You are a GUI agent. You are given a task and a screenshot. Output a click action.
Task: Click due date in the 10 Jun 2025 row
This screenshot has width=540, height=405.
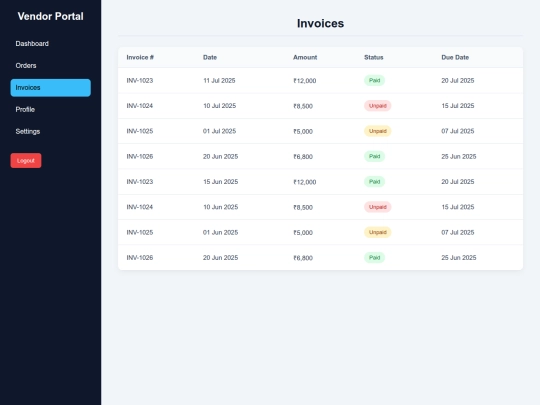(x=458, y=207)
